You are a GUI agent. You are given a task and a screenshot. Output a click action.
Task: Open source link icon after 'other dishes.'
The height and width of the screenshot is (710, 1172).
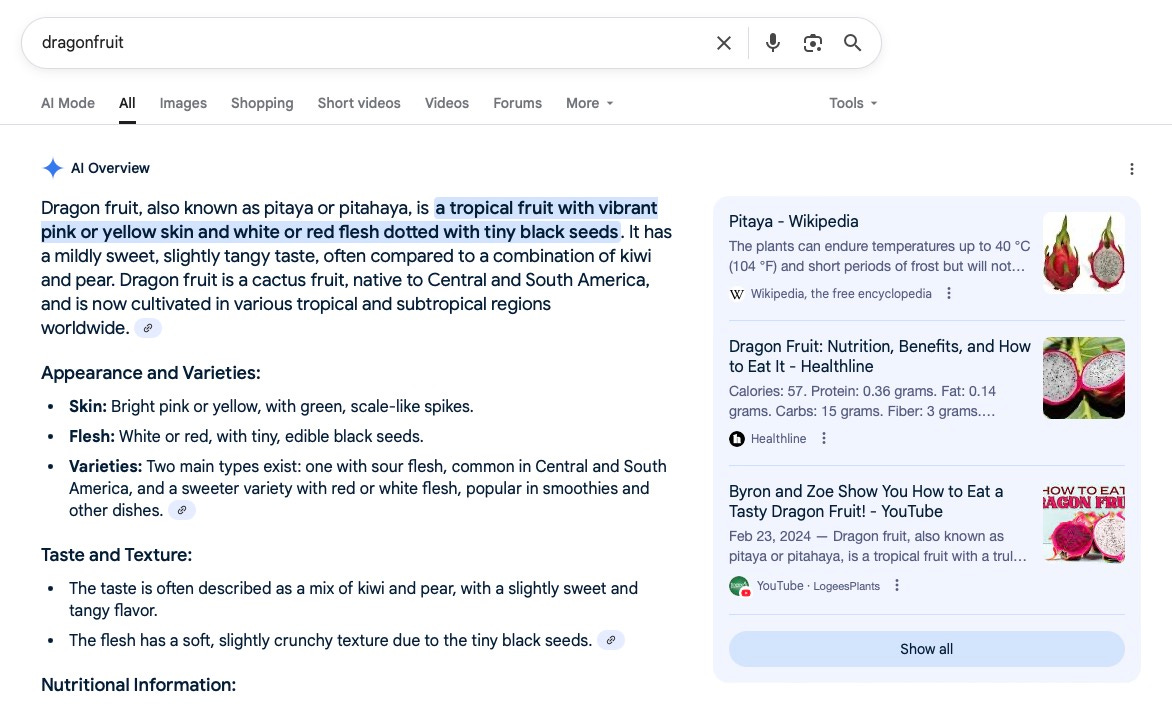pyautogui.click(x=182, y=510)
